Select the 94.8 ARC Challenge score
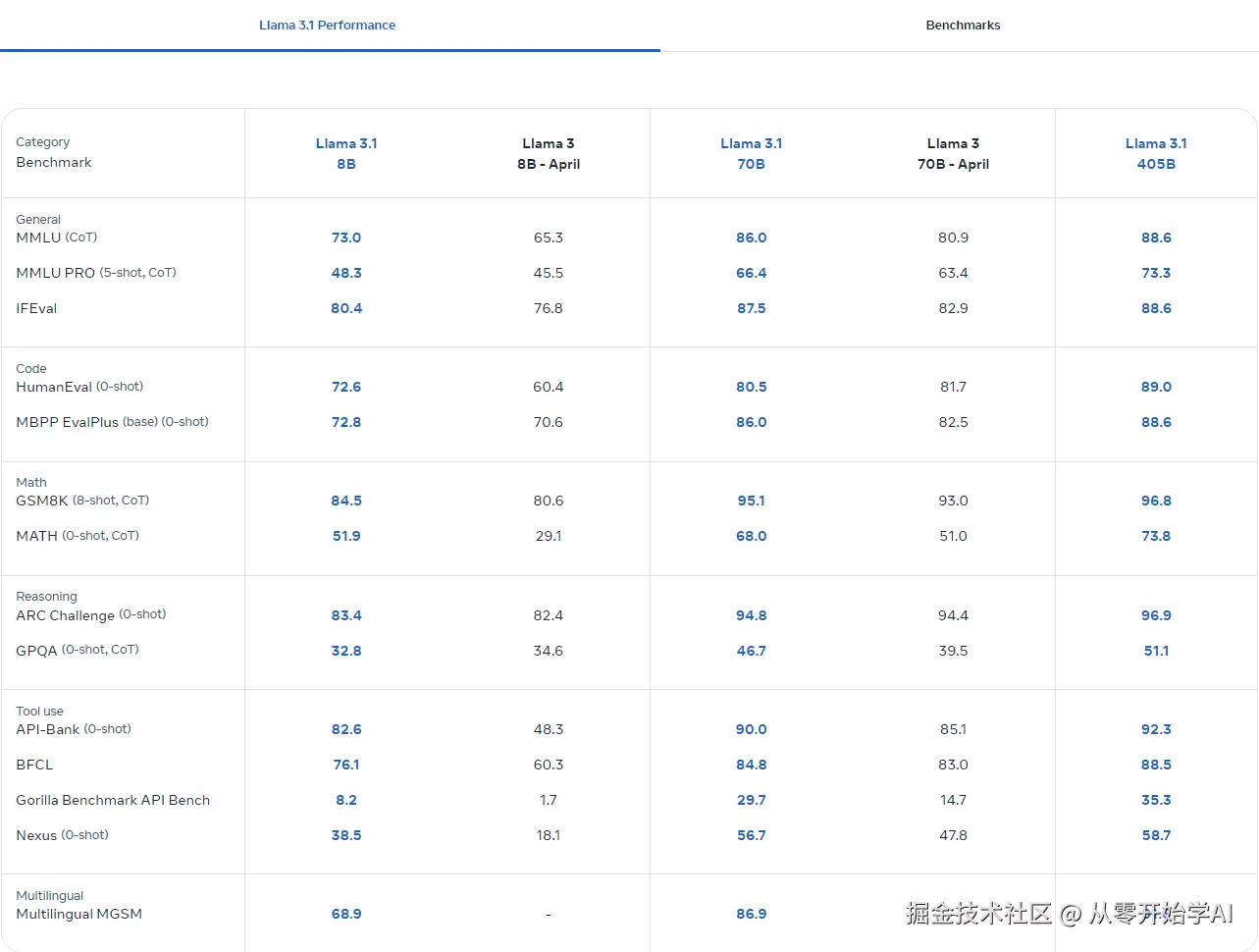Image resolution: width=1259 pixels, height=952 pixels. (752, 615)
